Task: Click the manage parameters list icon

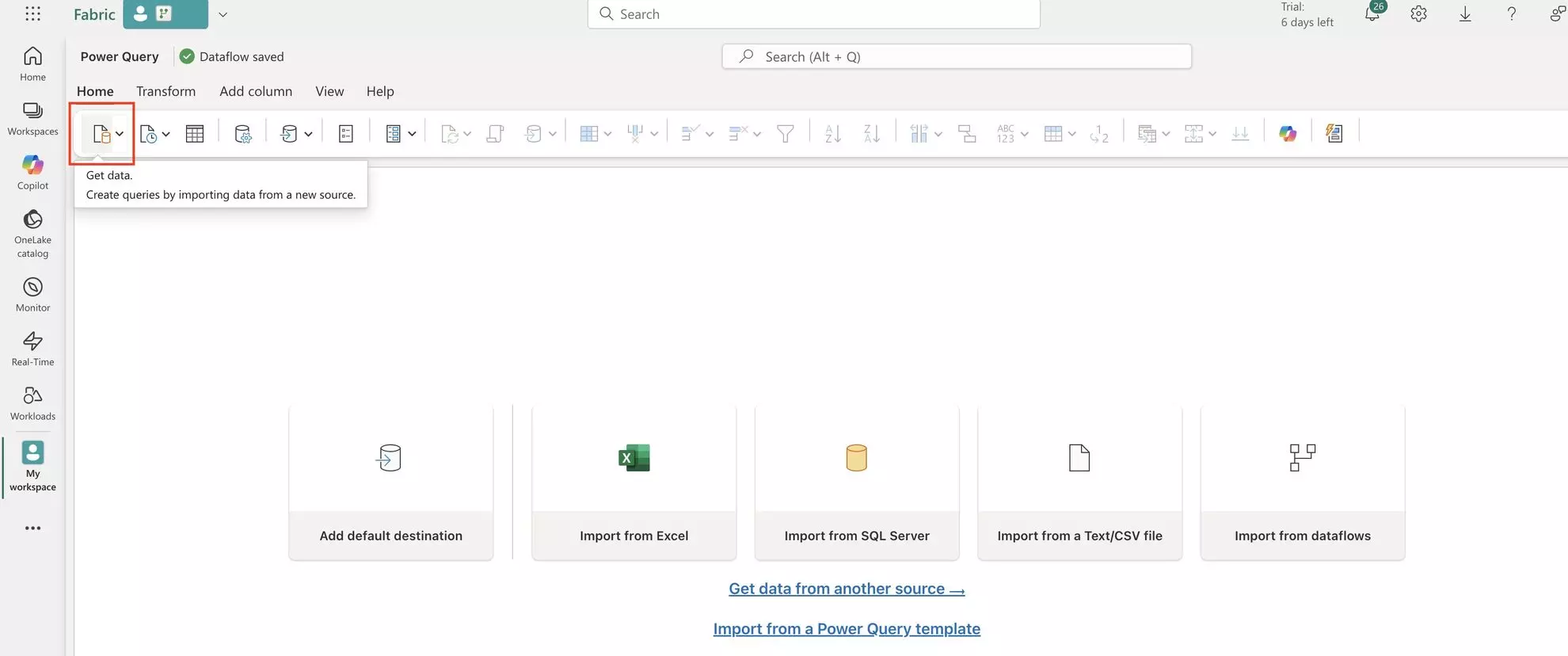Action: (x=393, y=134)
